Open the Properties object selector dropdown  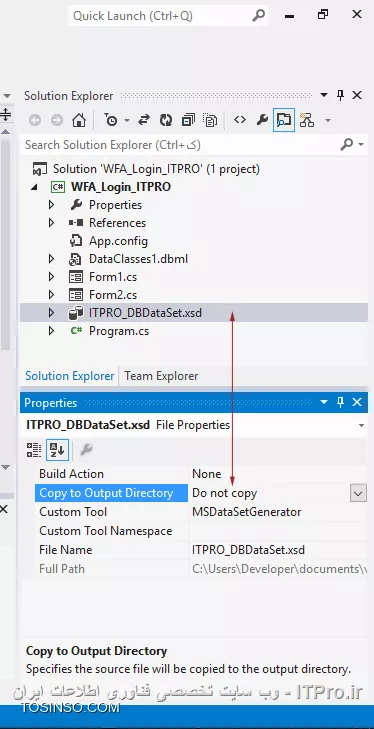361,425
